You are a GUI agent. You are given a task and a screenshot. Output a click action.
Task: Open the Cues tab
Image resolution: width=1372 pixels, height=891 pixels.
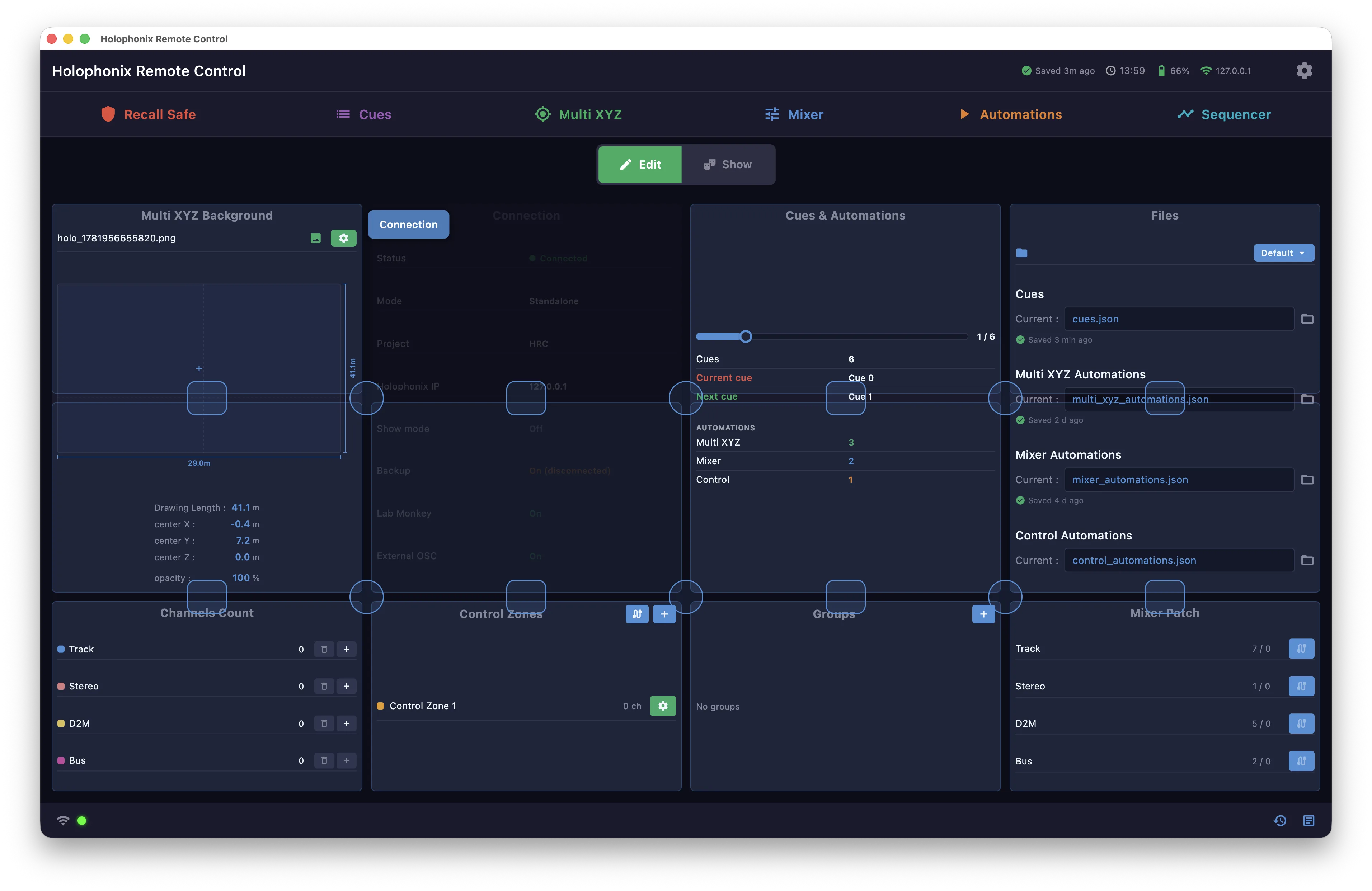(364, 114)
